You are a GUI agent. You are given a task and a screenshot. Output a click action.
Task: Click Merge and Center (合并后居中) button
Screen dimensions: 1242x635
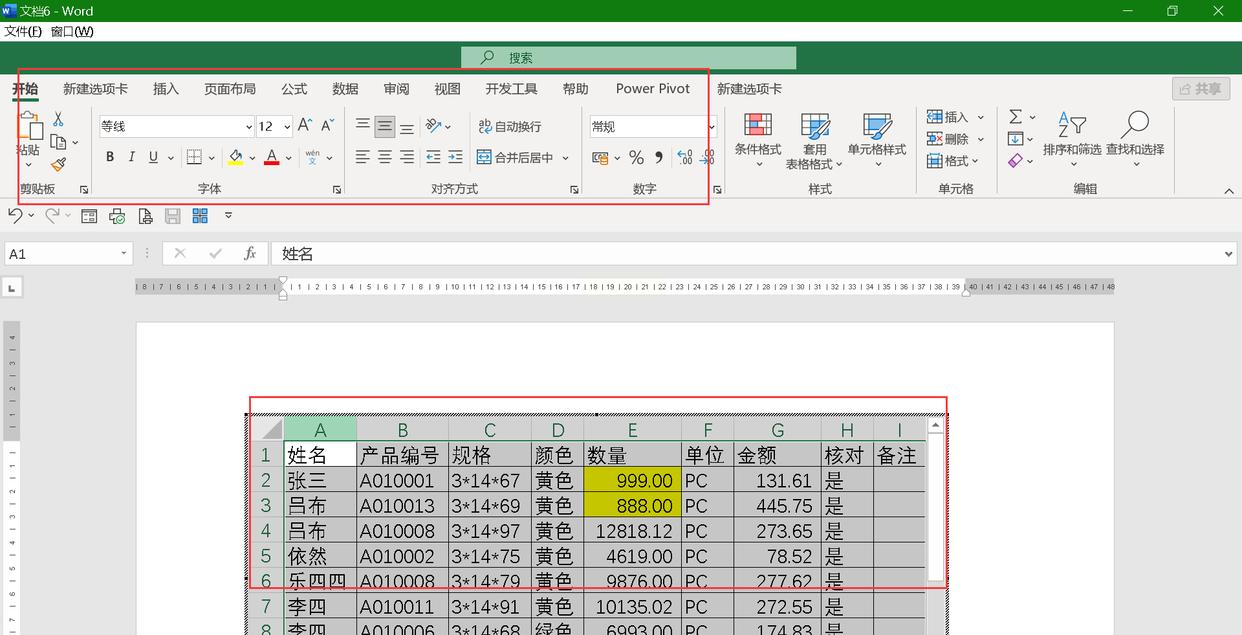point(514,157)
